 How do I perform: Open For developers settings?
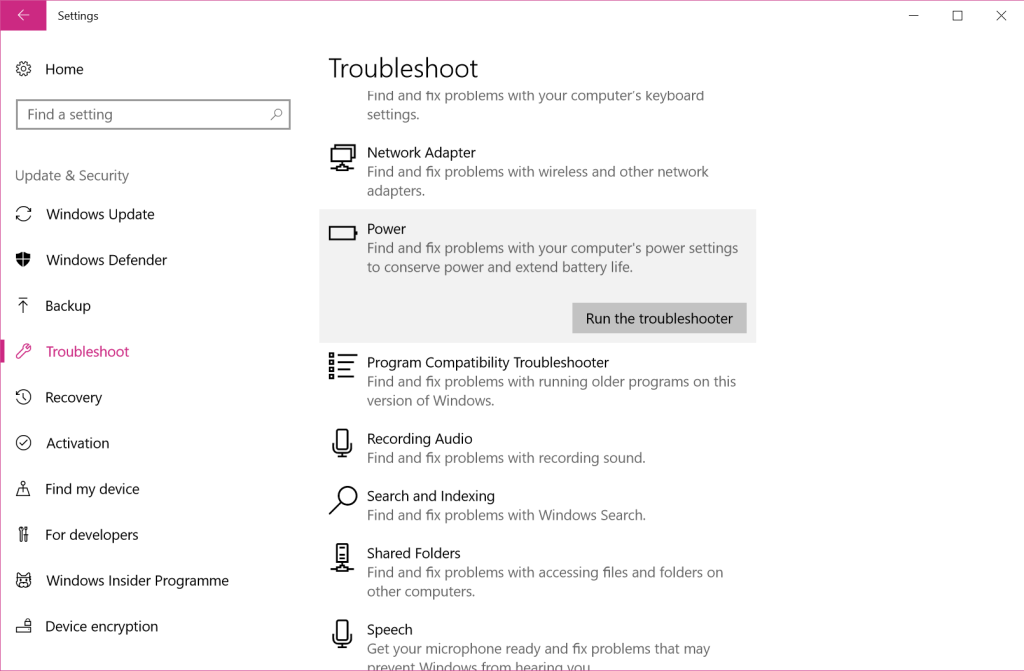click(x=91, y=534)
